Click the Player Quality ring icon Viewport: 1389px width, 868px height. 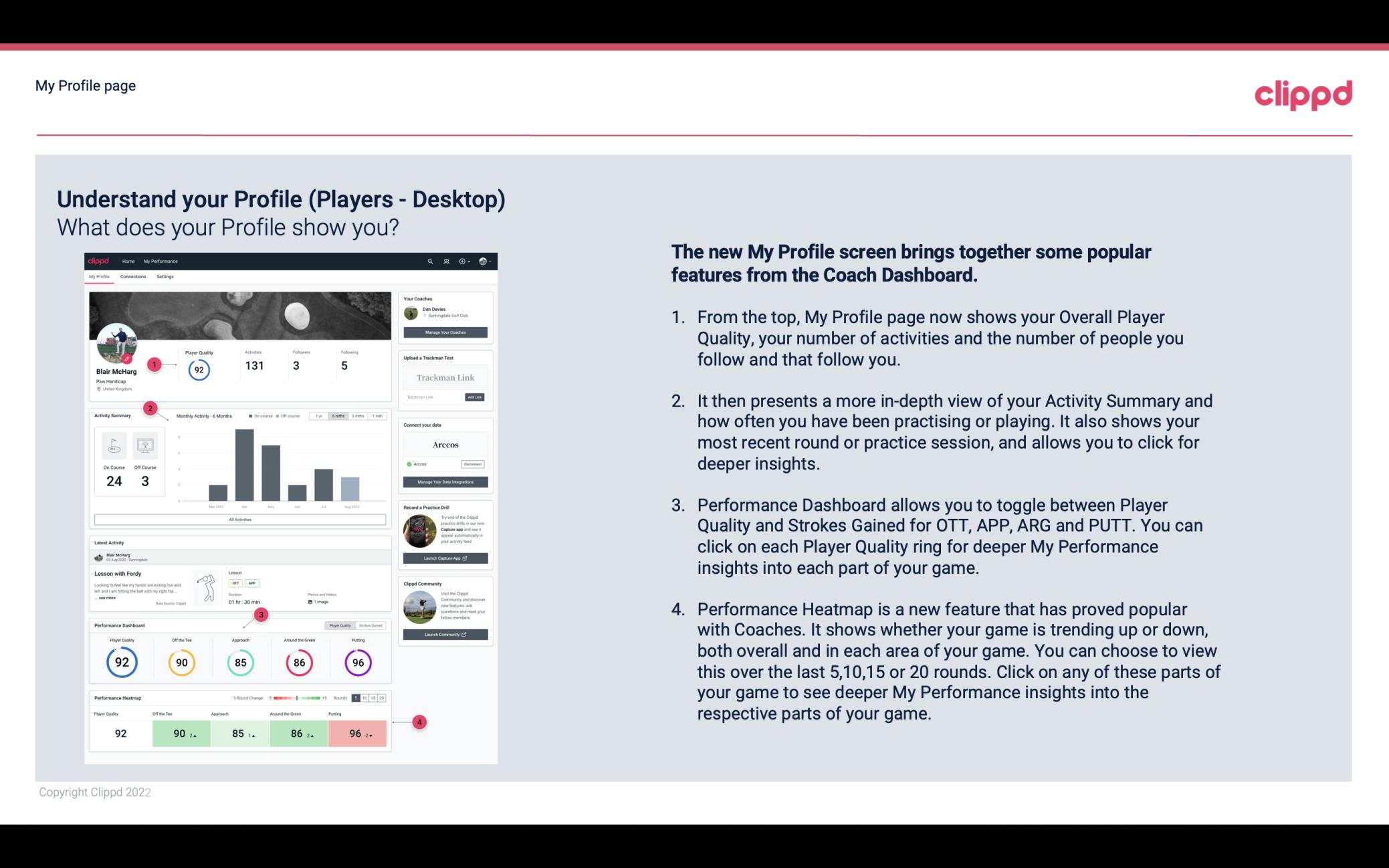coord(122,661)
